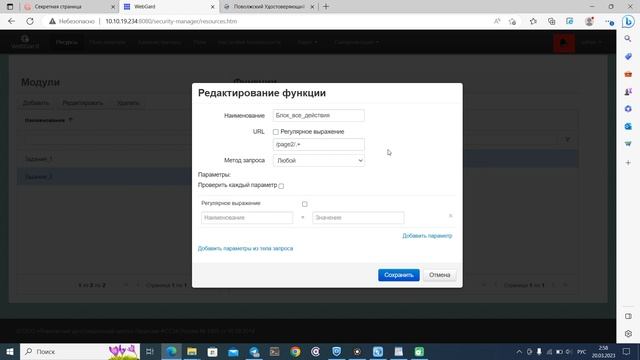This screenshot has width=640, height=360.
Task: Click the browser address bar URL
Action: pos(171,21)
